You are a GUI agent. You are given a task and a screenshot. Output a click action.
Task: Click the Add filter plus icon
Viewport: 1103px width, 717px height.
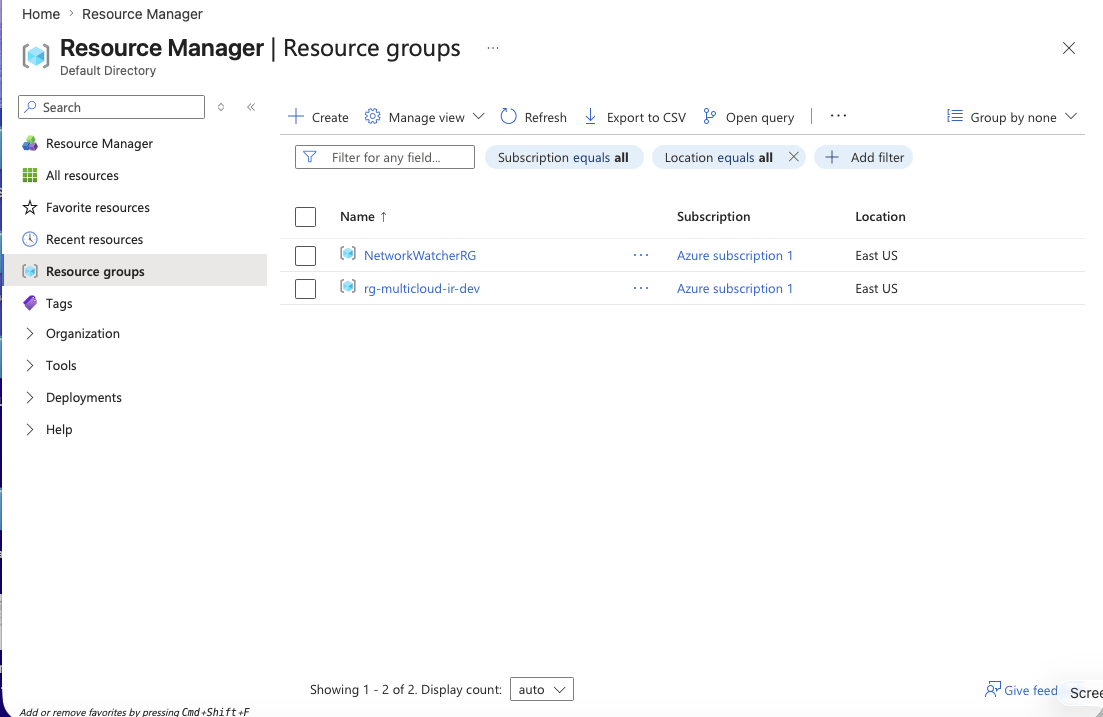click(x=831, y=157)
